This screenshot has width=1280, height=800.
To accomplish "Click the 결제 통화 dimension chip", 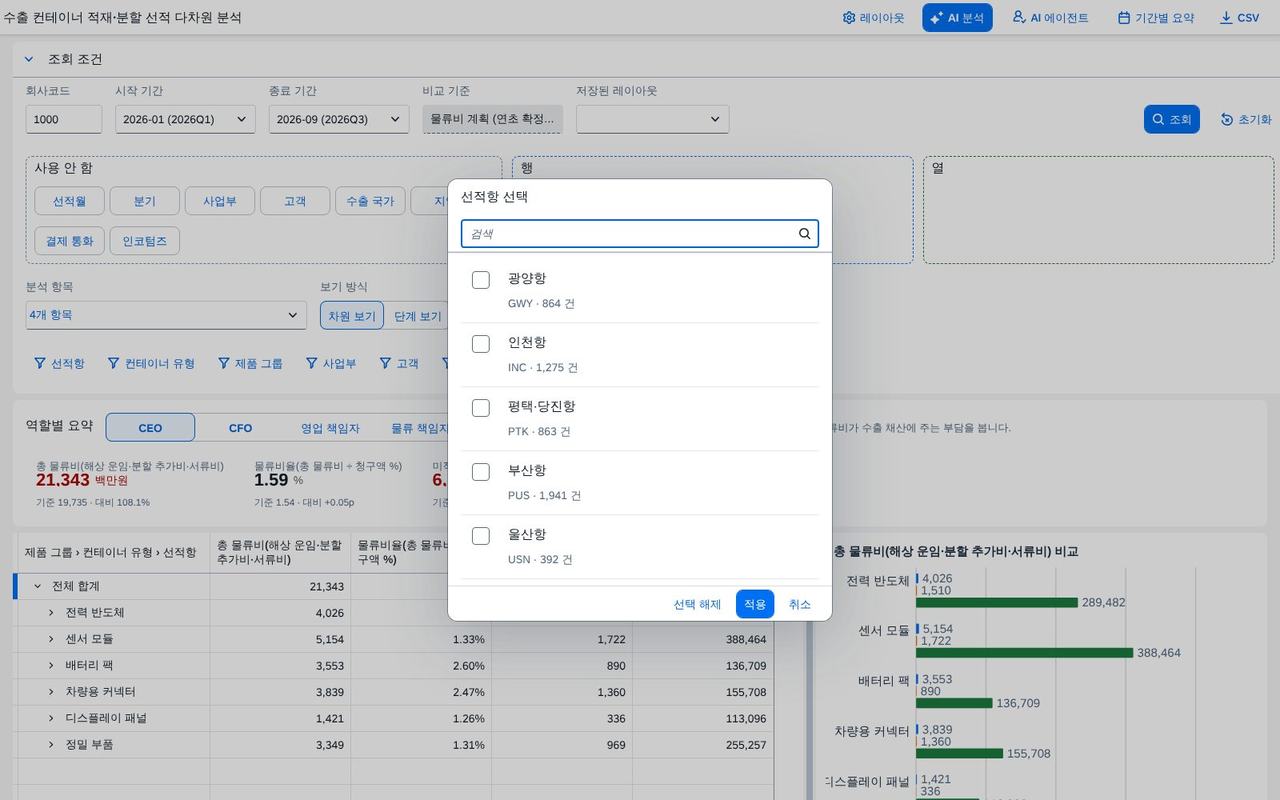I will [69, 241].
